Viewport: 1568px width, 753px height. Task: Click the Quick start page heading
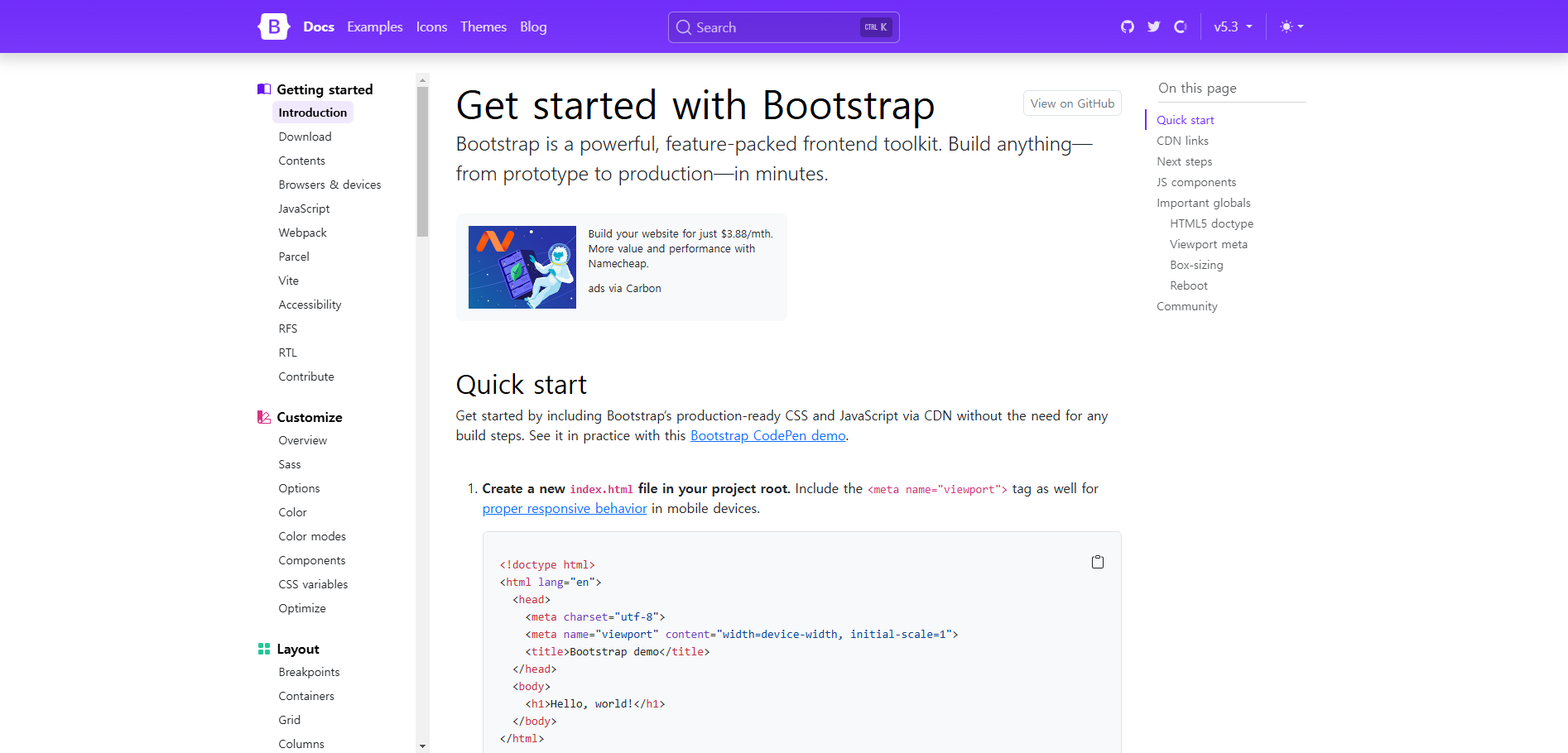point(522,385)
